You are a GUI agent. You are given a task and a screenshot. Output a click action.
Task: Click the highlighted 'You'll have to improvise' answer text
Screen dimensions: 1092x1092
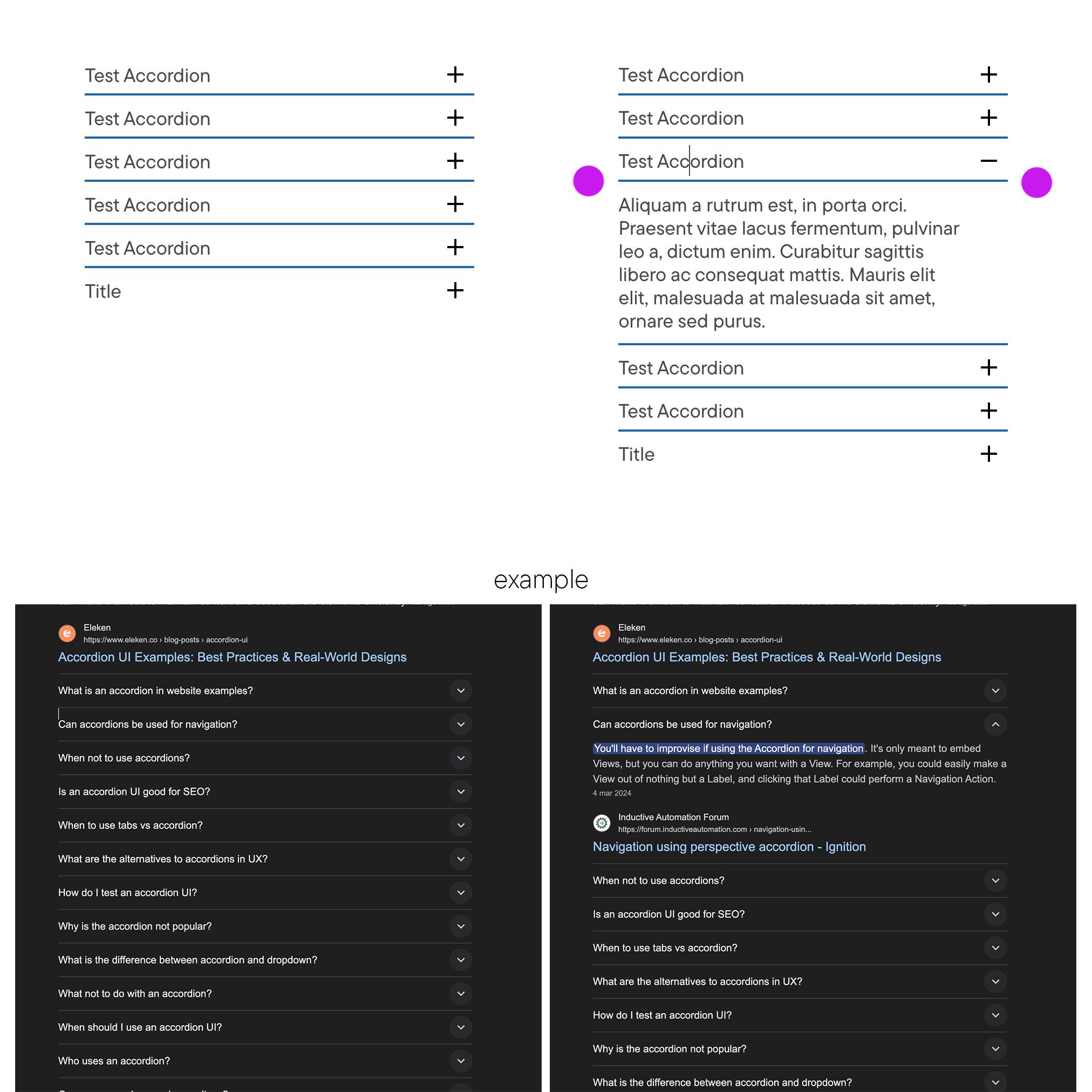pyautogui.click(x=728, y=748)
